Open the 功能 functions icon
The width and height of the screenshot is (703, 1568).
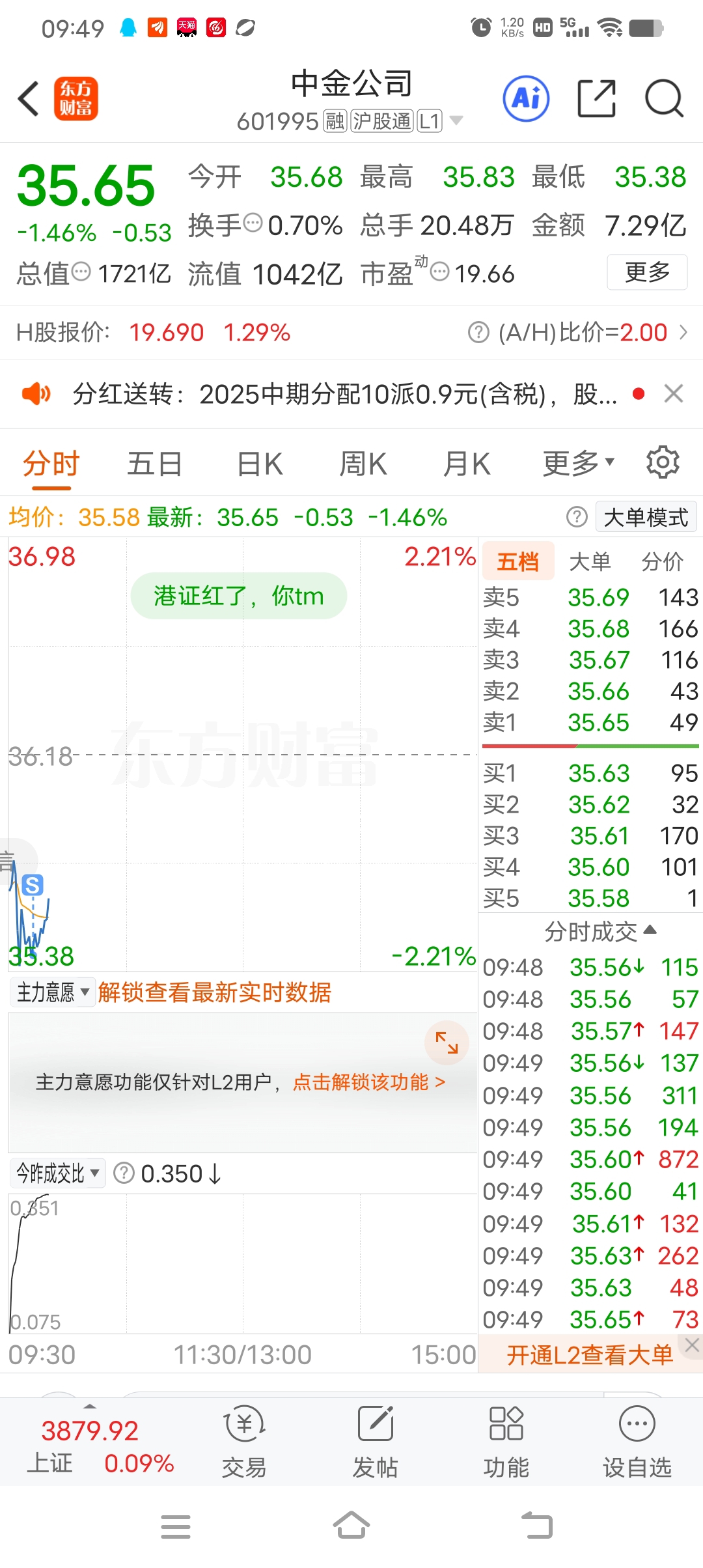point(506,1442)
